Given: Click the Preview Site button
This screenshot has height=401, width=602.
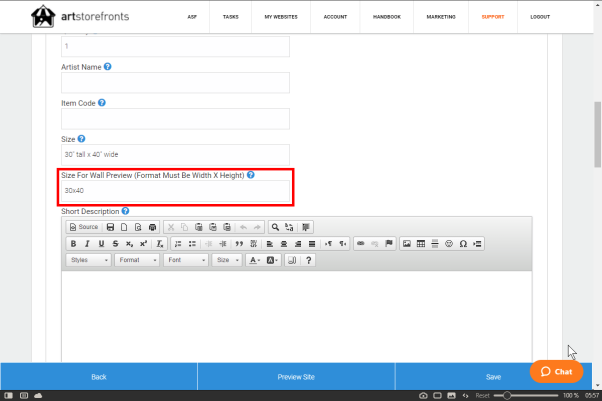Looking at the screenshot, I should pos(296,377).
